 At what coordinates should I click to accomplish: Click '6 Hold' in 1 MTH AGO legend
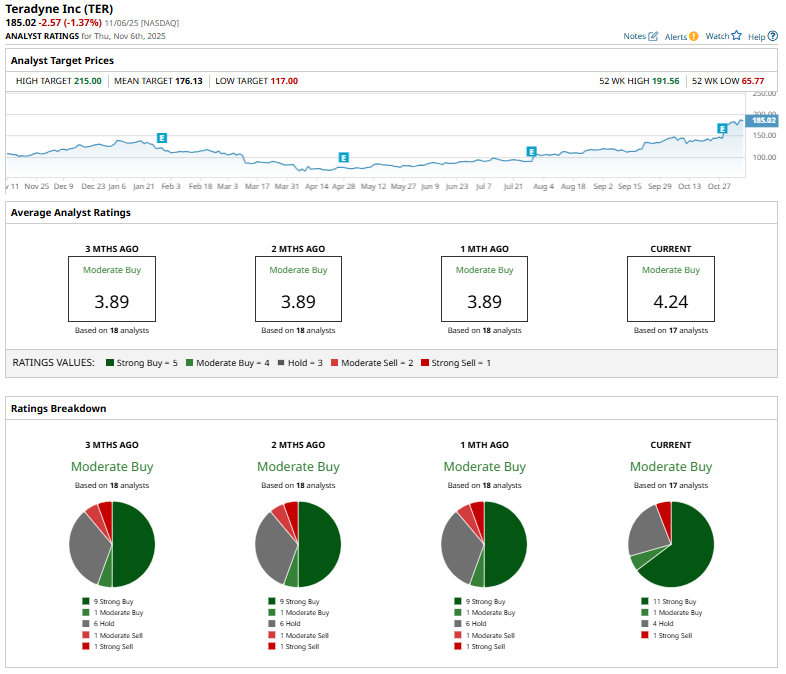[x=476, y=623]
